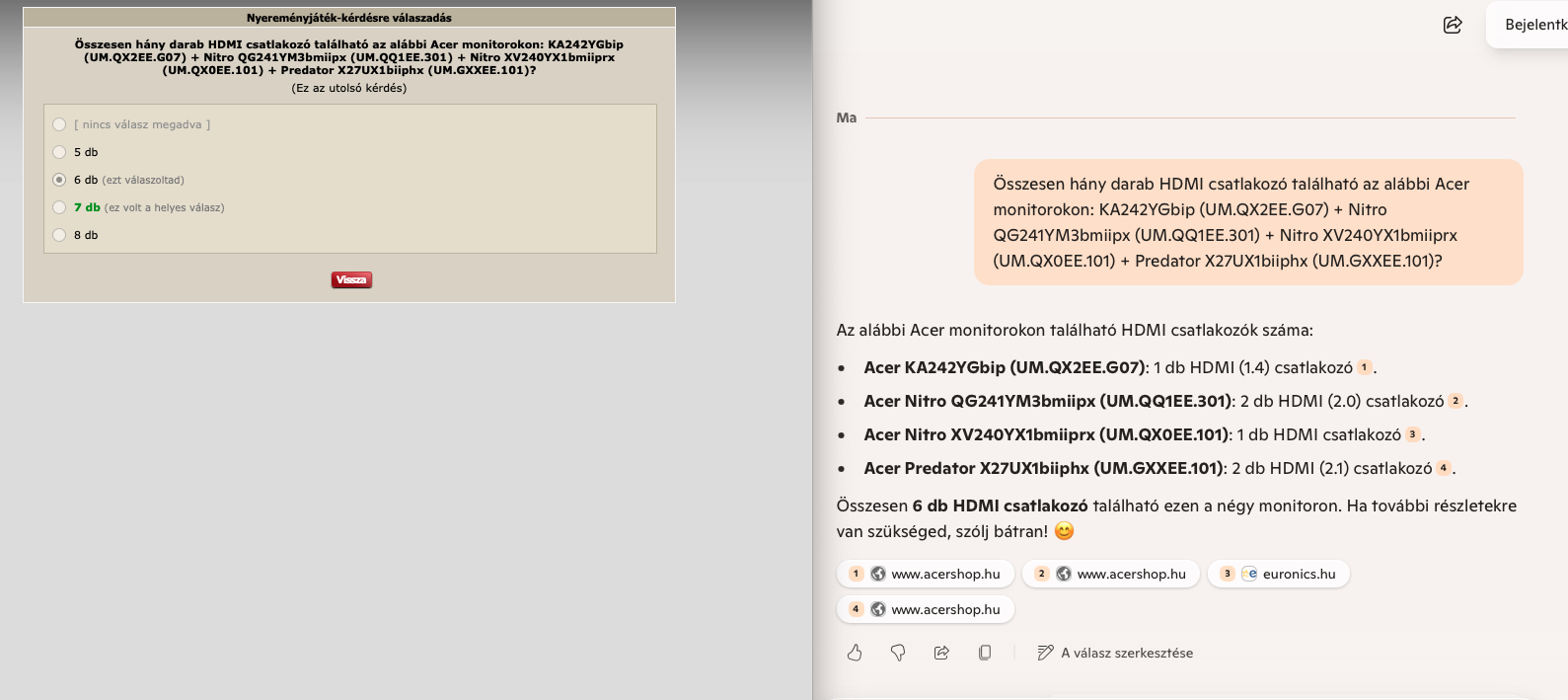Image resolution: width=1568 pixels, height=700 pixels.
Task: Click the "(Ez az utolsó kérdés)" text
Action: (349, 88)
